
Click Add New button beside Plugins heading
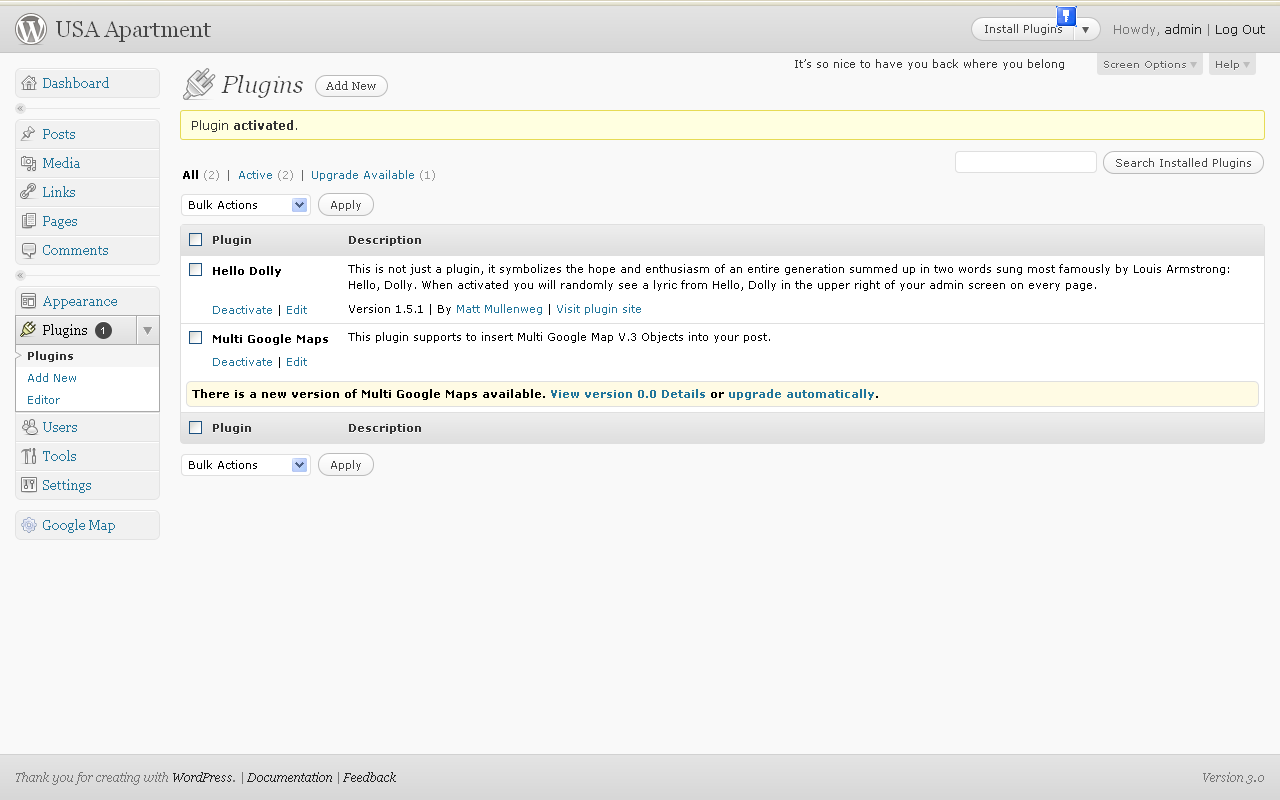351,86
